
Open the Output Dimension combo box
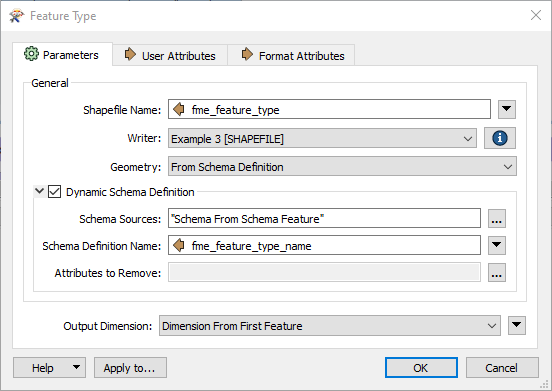(x=330, y=326)
